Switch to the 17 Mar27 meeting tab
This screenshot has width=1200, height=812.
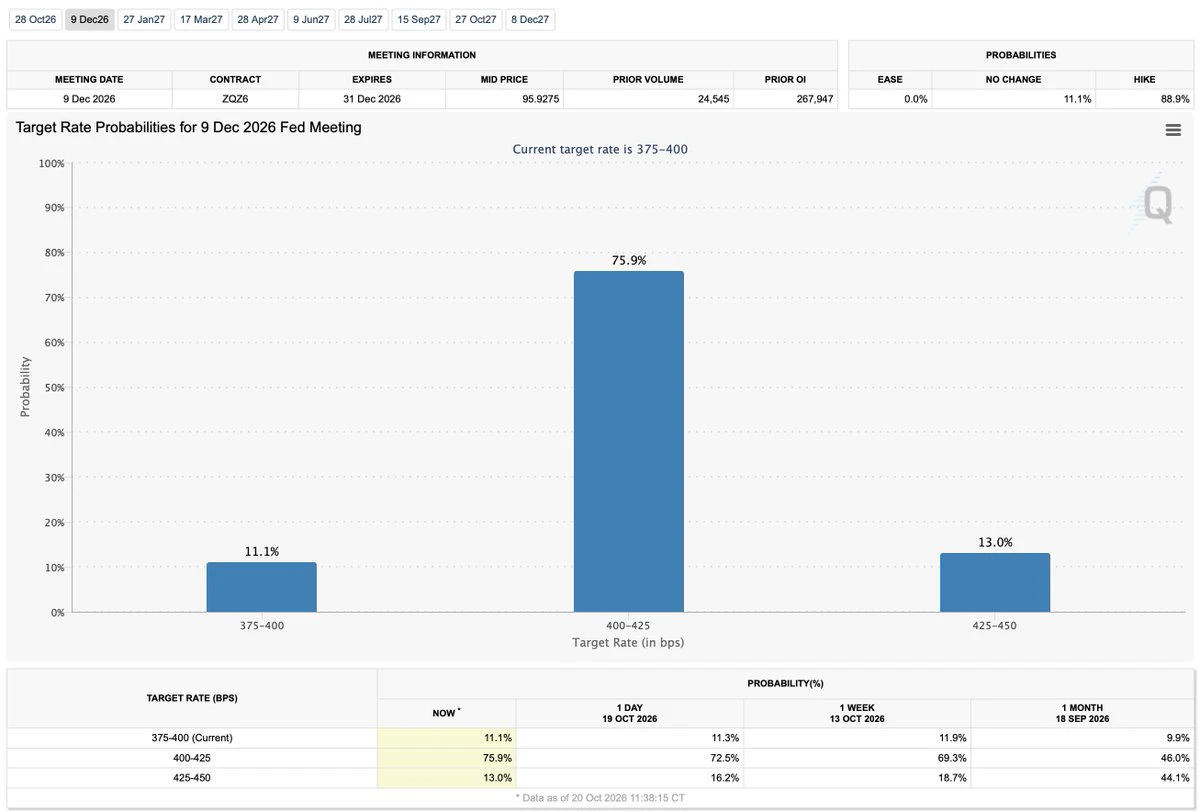pos(201,19)
